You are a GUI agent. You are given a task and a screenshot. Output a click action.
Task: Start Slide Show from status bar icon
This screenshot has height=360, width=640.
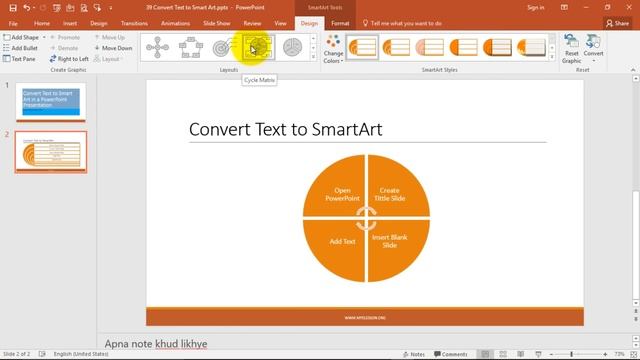538,354
